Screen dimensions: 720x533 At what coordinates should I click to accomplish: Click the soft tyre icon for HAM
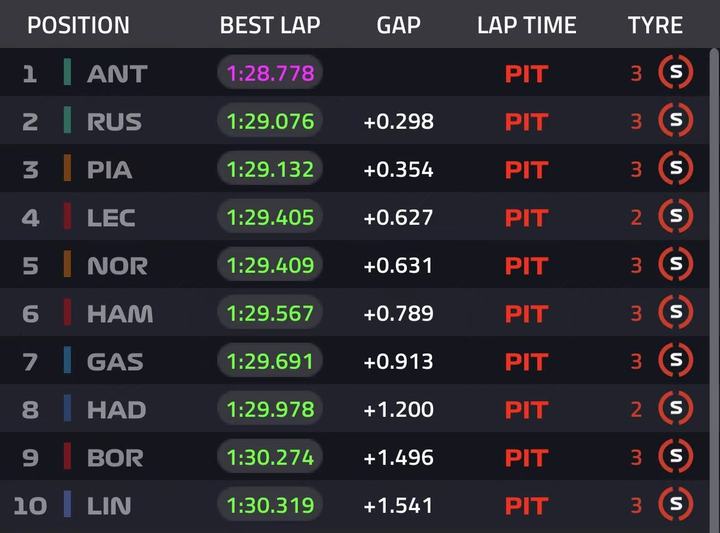point(675,313)
